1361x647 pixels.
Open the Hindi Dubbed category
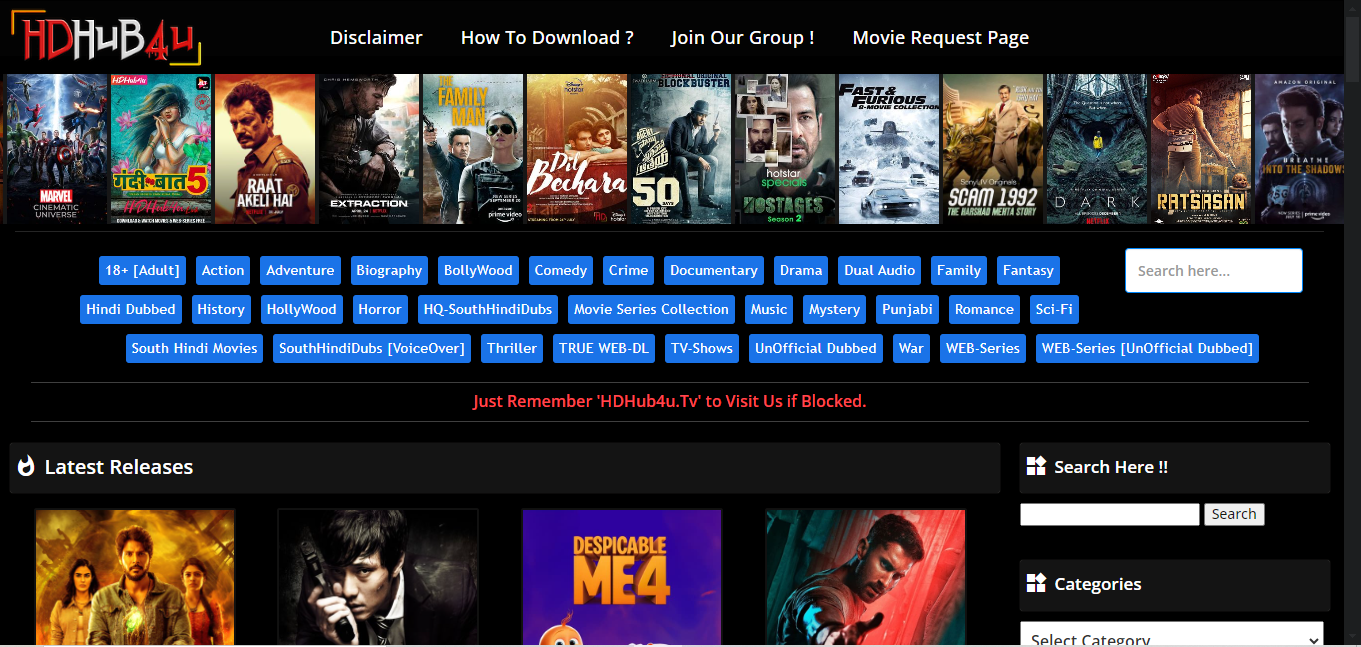[x=131, y=309]
